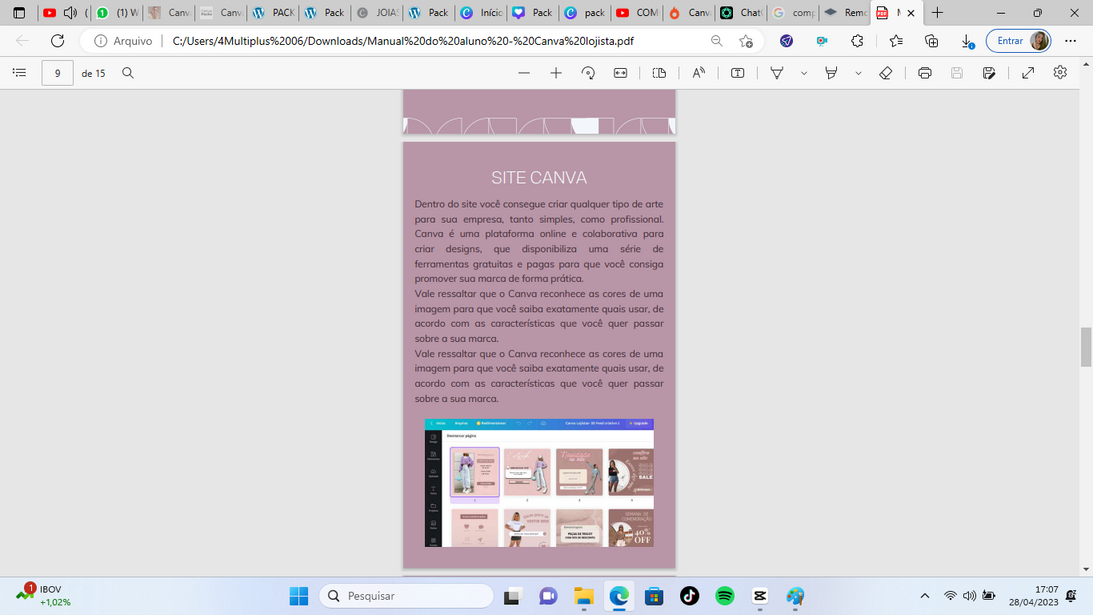Open the Collections panel
The height and width of the screenshot is (615, 1093).
pyautogui.click(x=931, y=41)
